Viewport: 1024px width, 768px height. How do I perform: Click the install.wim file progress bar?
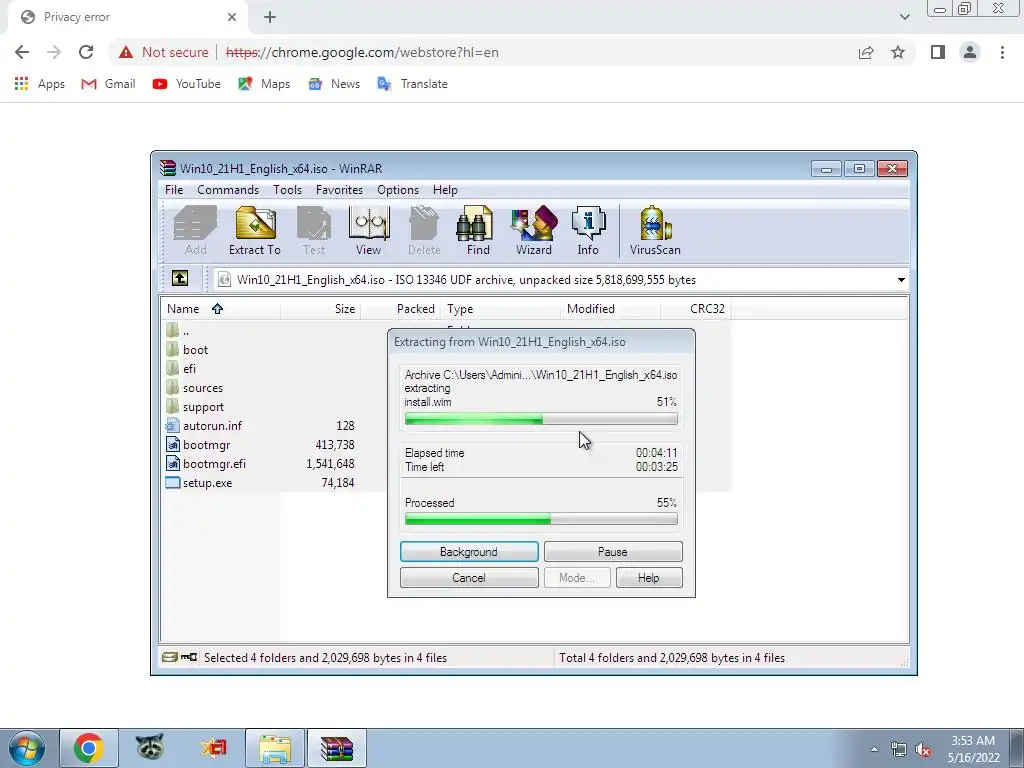coord(541,419)
